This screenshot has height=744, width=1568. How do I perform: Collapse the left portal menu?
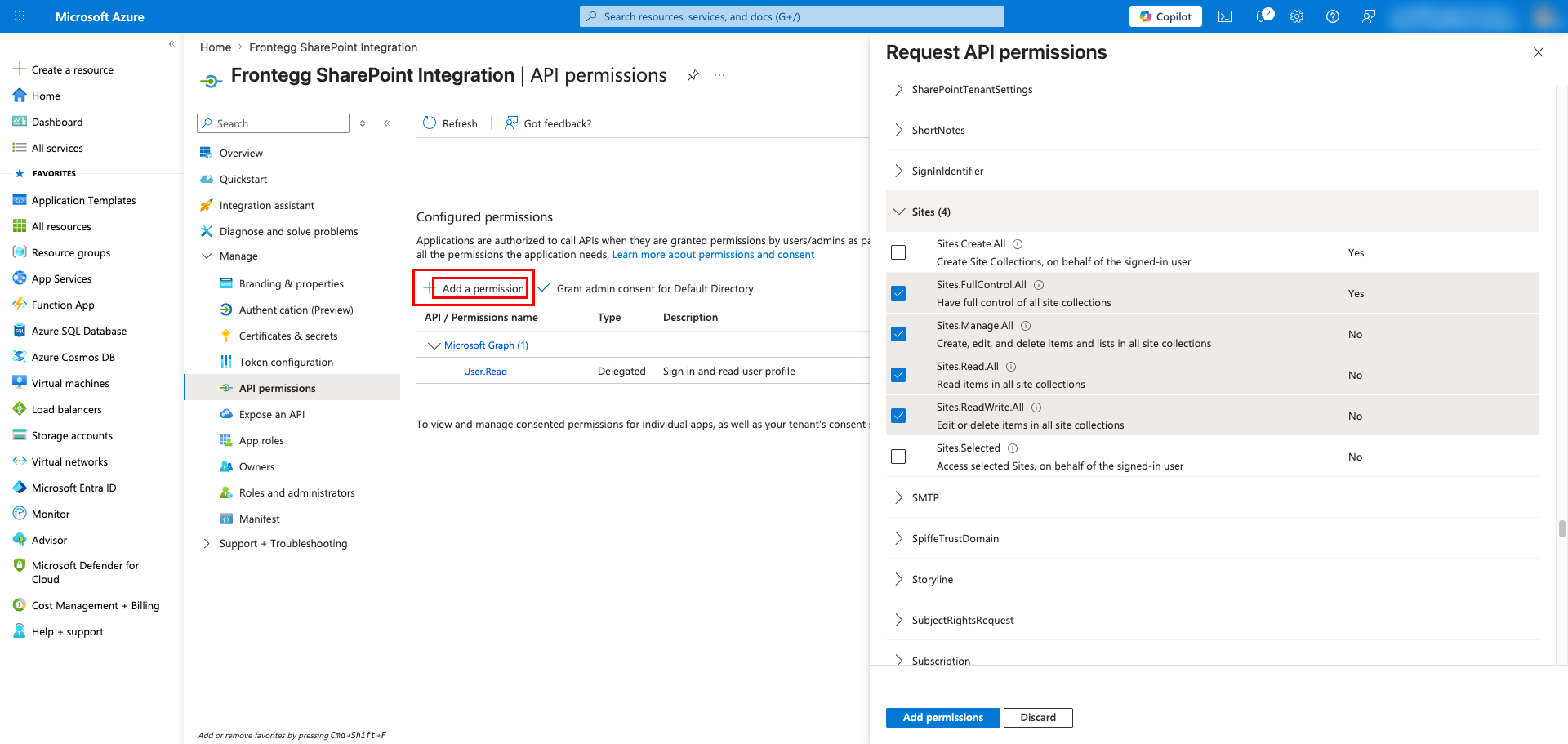pyautogui.click(x=171, y=44)
